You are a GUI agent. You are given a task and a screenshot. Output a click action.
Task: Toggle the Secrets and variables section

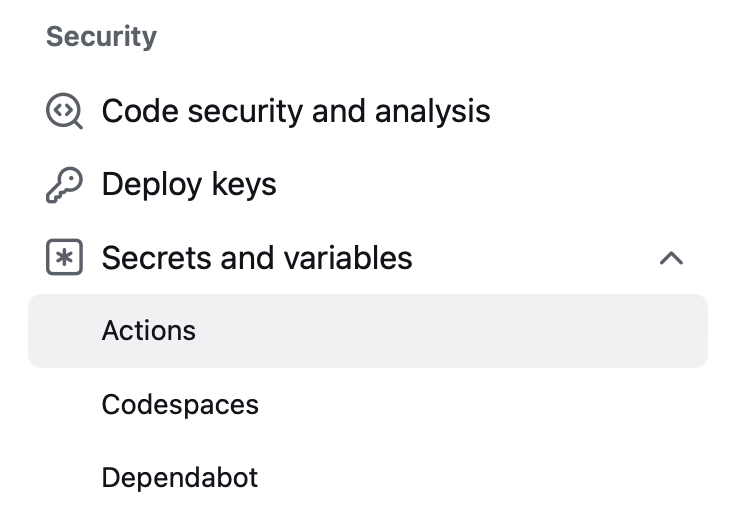coord(368,258)
